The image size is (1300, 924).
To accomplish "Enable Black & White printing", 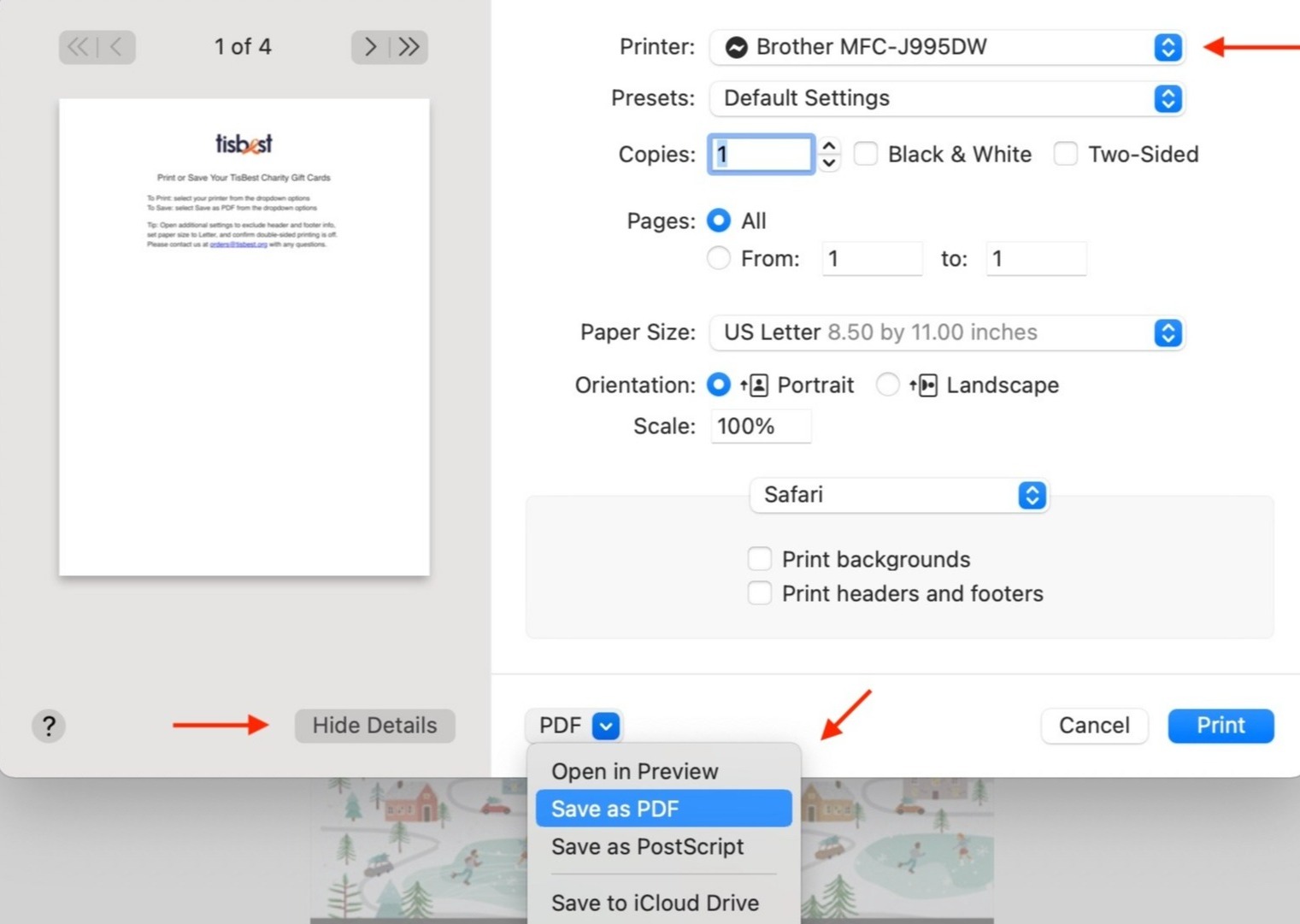I will pos(866,154).
